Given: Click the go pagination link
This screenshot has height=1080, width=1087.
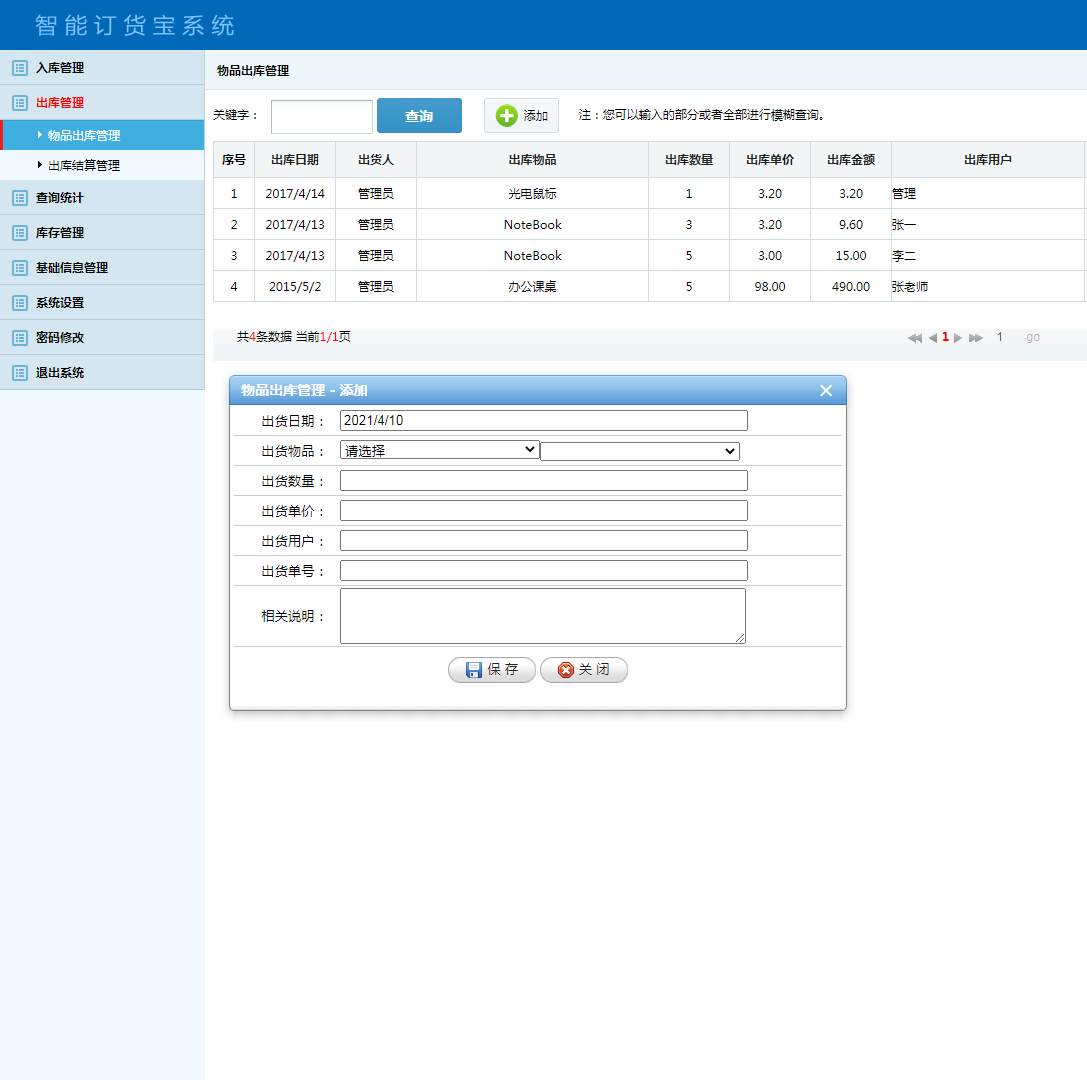Looking at the screenshot, I should click(x=1033, y=338).
